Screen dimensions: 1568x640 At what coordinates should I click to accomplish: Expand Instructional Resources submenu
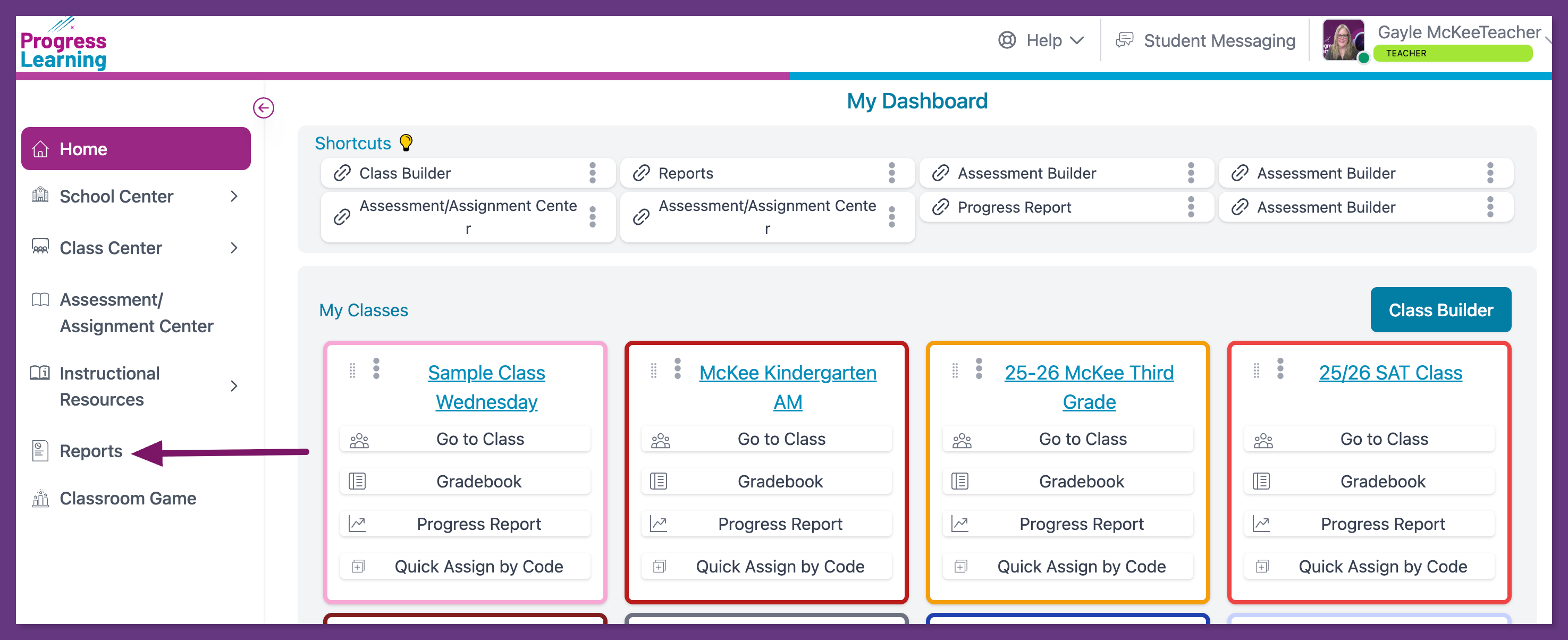[x=234, y=386]
